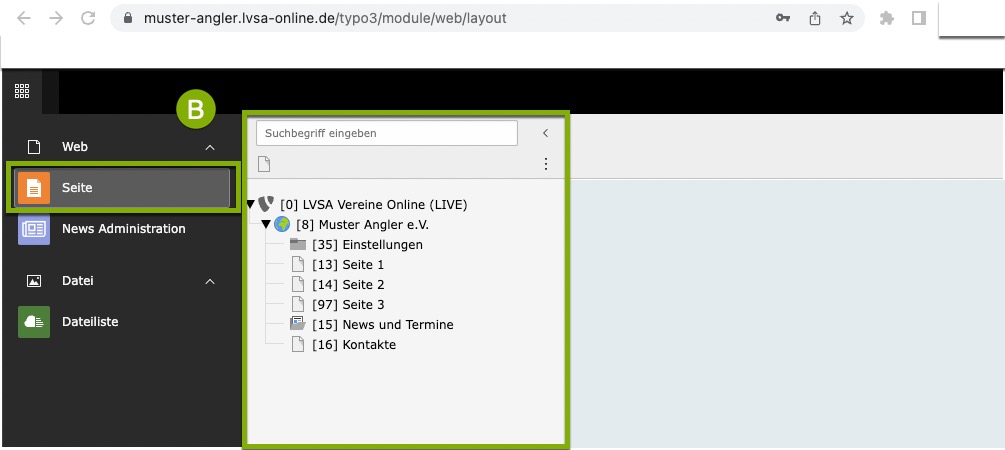Collapse the LVSA Vereine Online root node
This screenshot has width=1005, height=450.
tap(251, 204)
